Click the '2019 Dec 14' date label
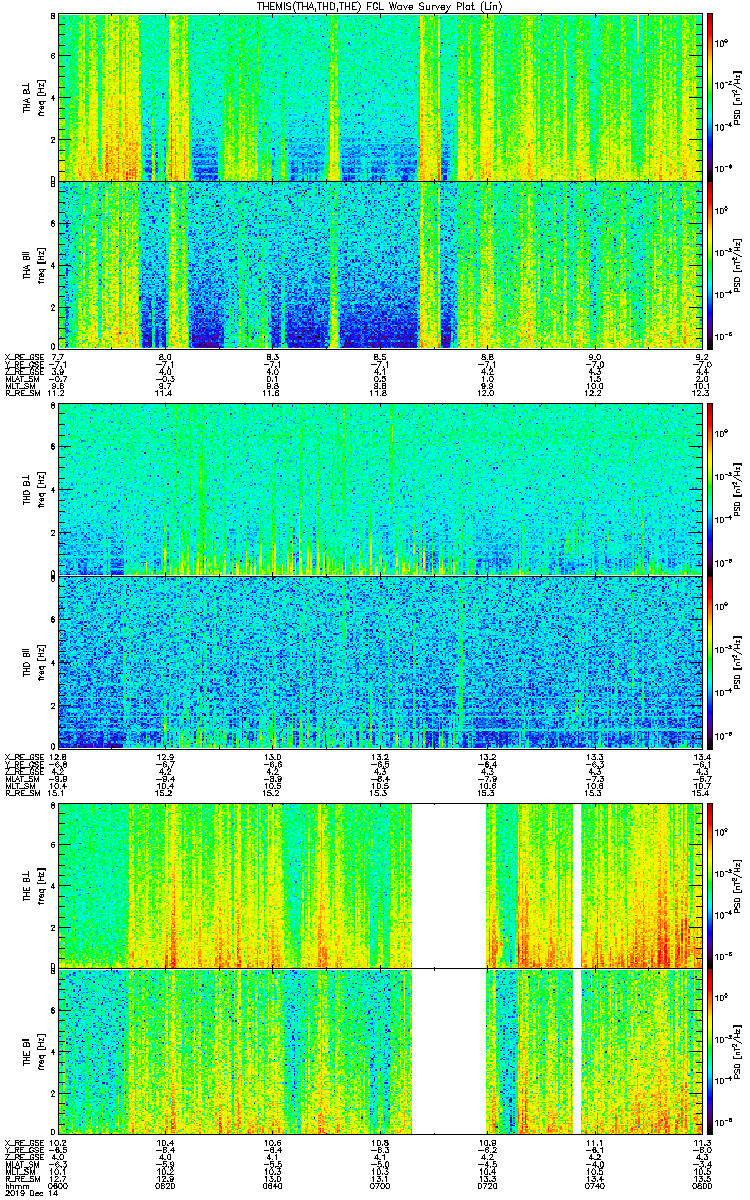The width and height of the screenshot is (750, 1200). 29,1194
